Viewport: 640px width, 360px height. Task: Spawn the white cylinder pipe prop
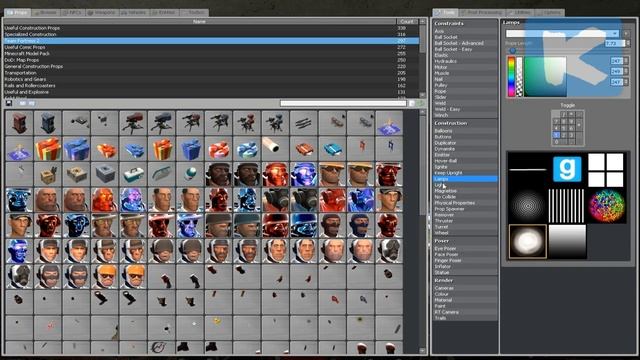(275, 148)
